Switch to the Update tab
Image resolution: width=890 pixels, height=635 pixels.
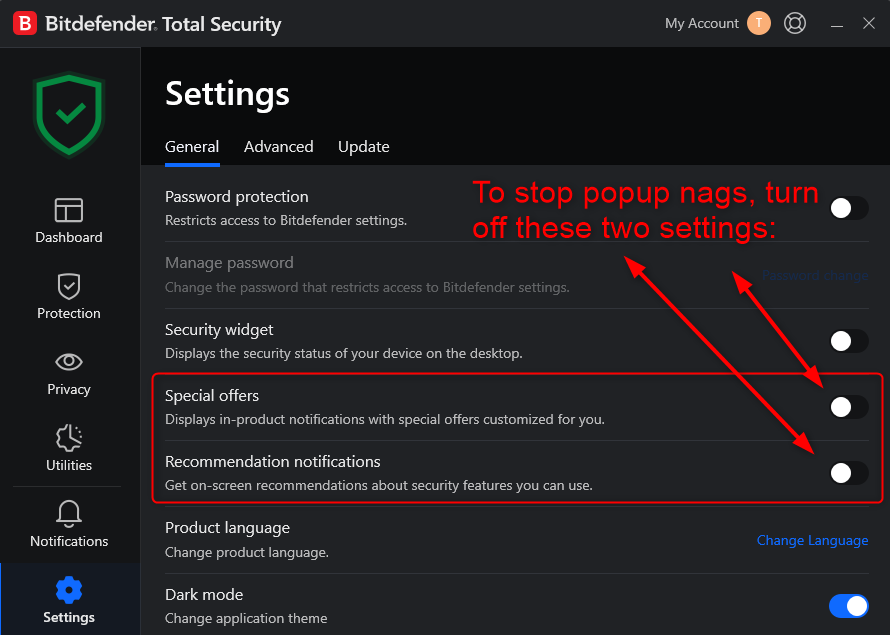pos(363,147)
